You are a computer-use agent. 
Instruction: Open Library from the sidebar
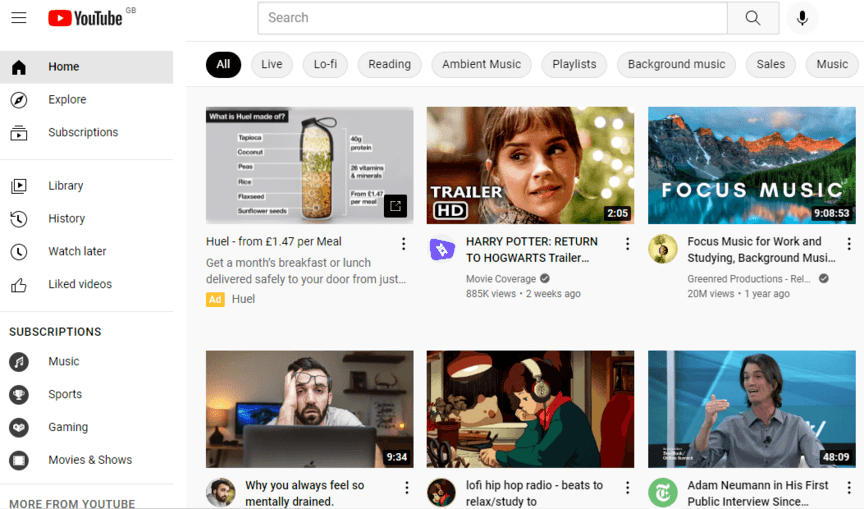pyautogui.click(x=66, y=186)
